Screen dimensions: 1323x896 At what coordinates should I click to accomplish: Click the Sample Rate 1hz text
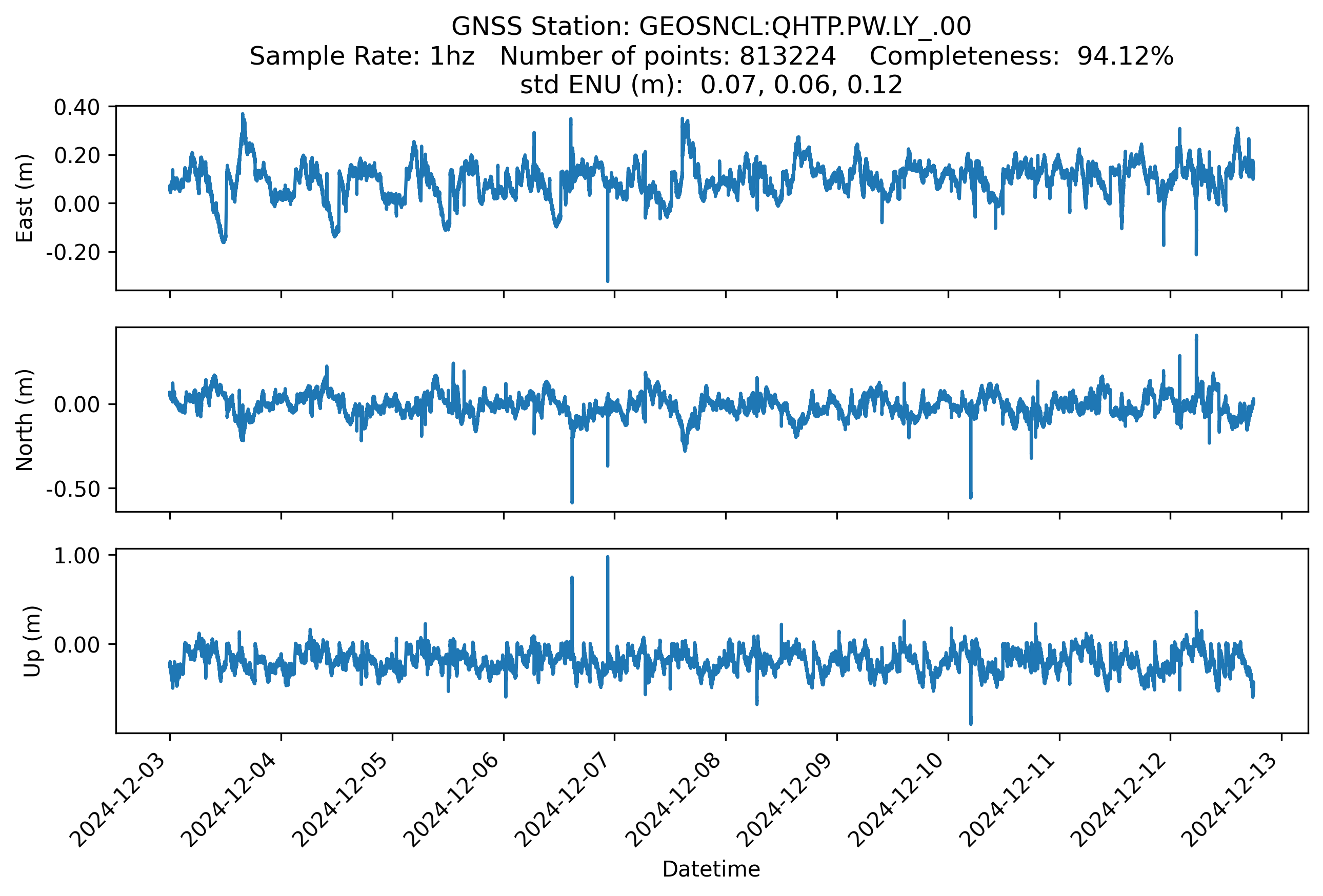(x=362, y=56)
